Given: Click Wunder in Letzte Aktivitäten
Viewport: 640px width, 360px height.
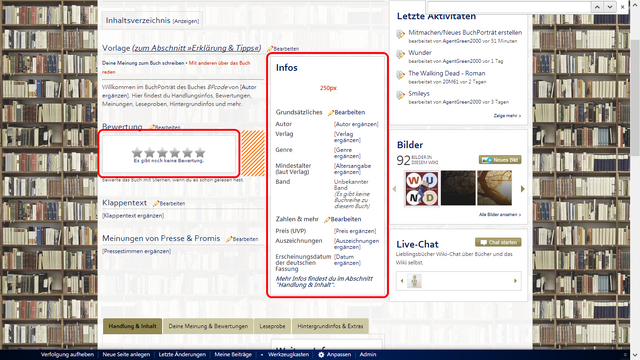Looking at the screenshot, I should point(420,53).
